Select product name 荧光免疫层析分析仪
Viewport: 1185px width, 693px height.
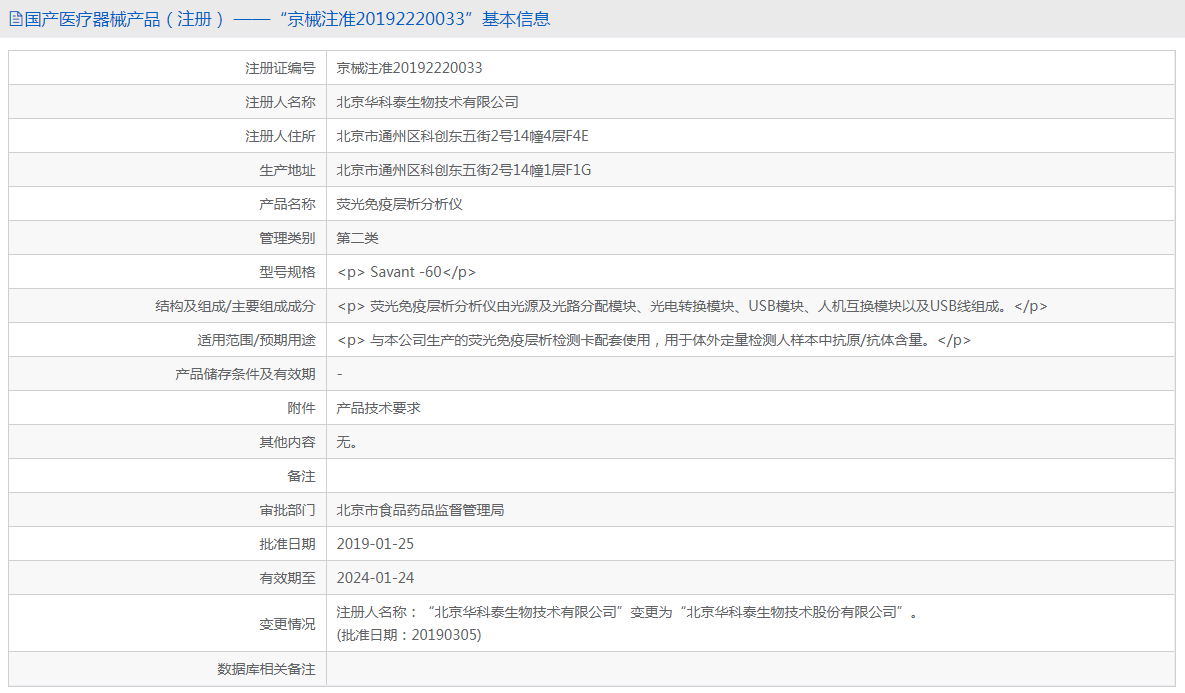399,204
